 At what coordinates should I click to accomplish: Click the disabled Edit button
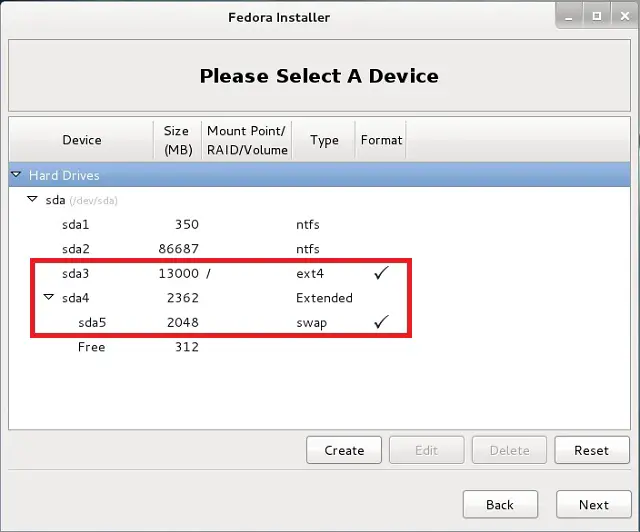(x=427, y=450)
